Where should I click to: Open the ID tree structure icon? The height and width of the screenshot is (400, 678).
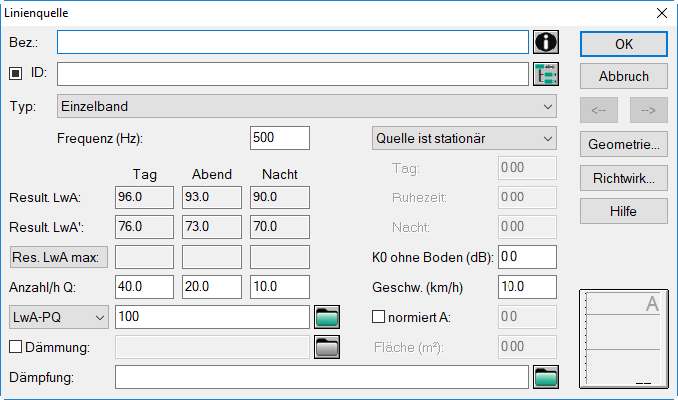(546, 74)
